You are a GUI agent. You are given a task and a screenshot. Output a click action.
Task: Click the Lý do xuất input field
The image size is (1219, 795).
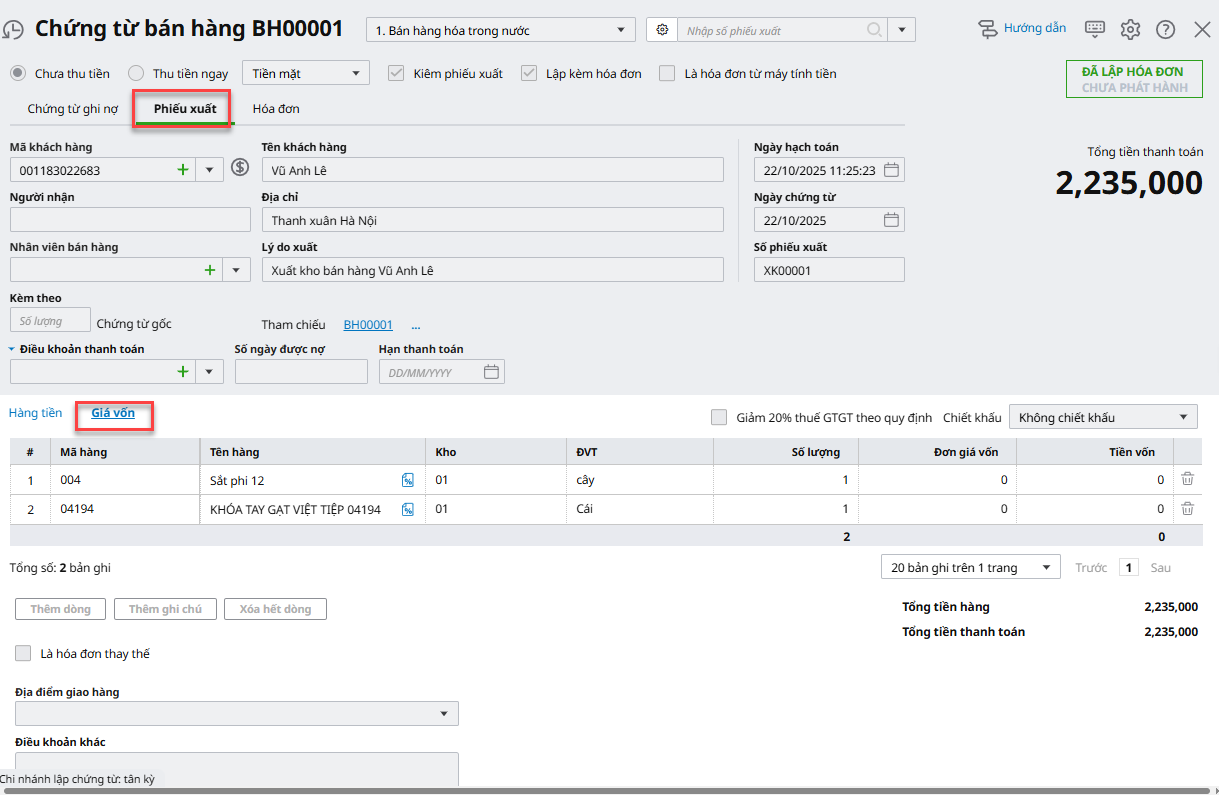tap(492, 270)
